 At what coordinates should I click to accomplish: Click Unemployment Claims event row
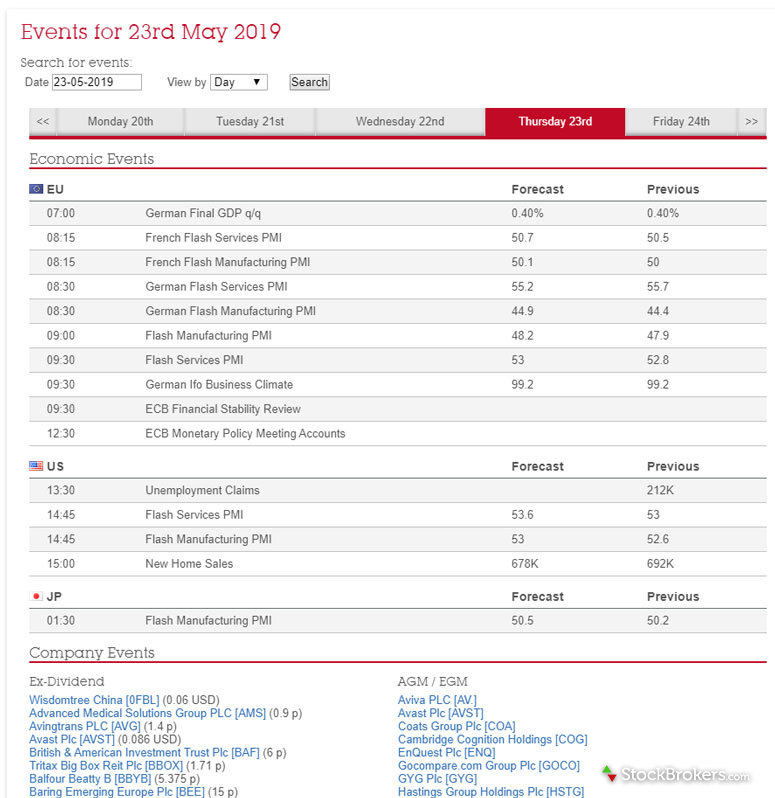click(x=398, y=490)
